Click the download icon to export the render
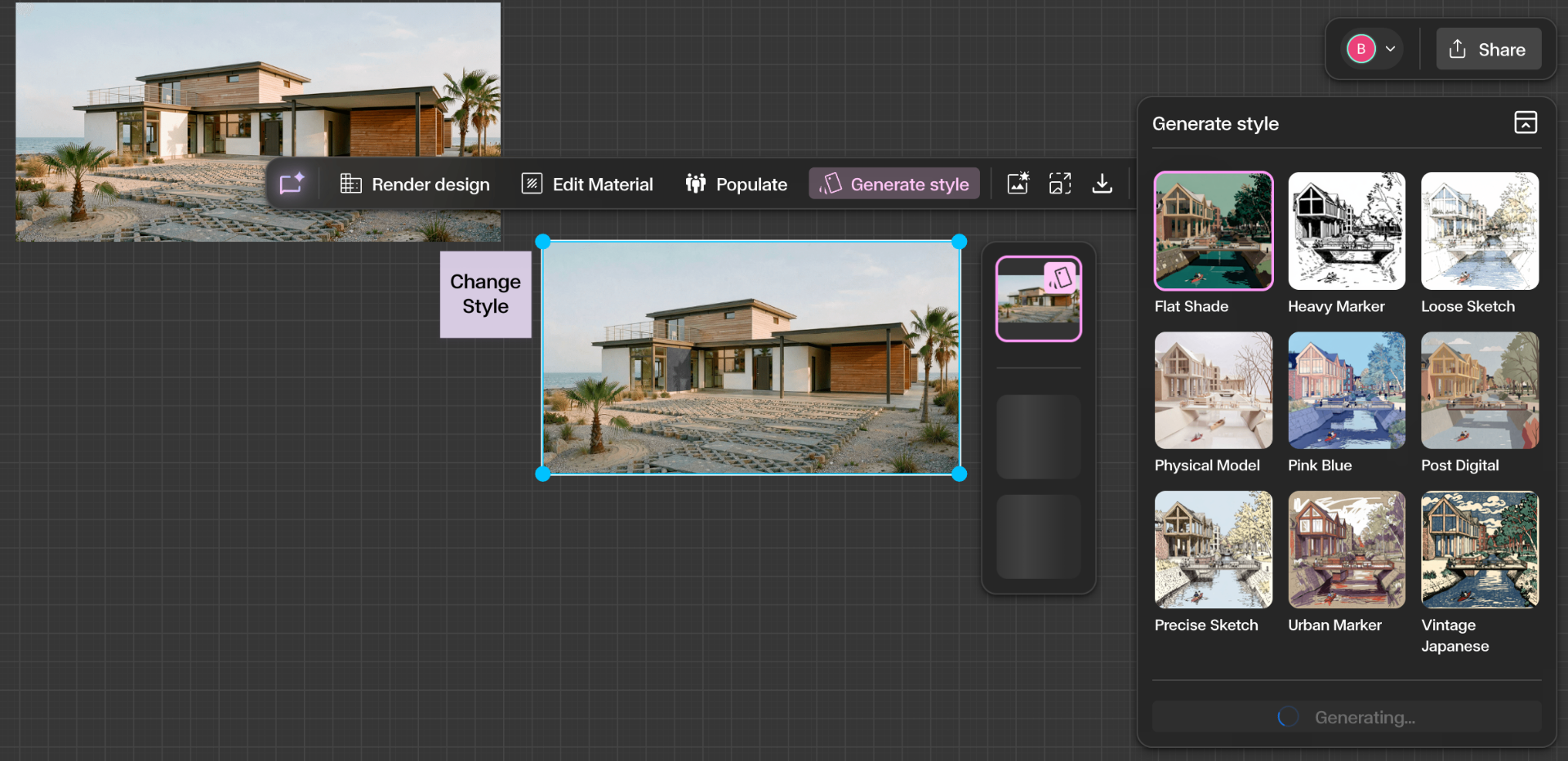This screenshot has height=761, width=1568. pyautogui.click(x=1102, y=183)
